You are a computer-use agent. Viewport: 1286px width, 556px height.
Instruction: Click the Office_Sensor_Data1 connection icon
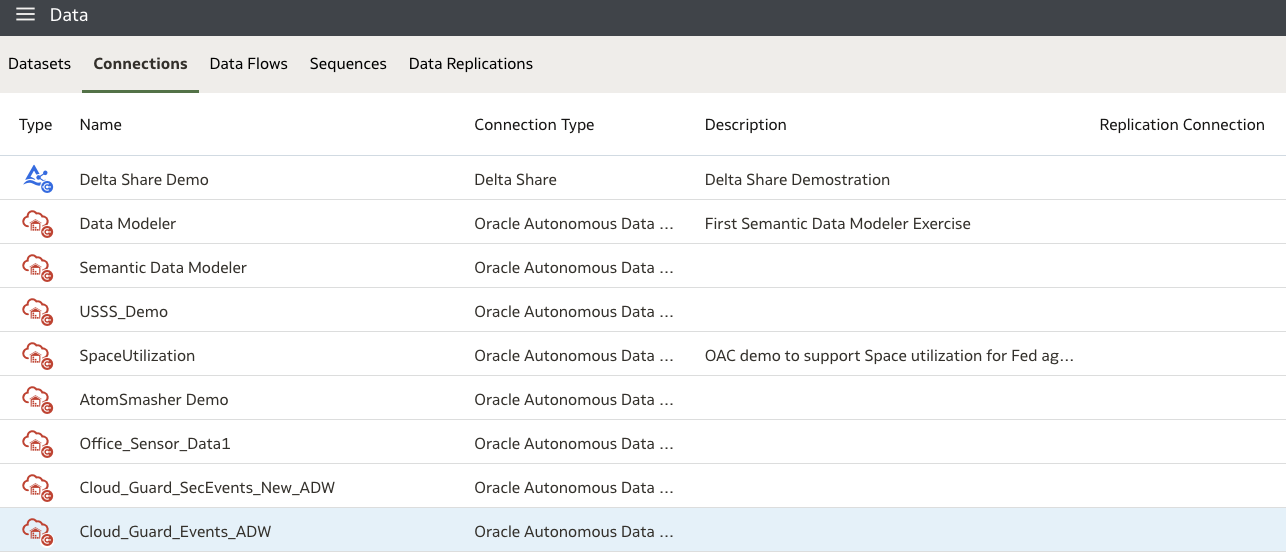(37, 443)
